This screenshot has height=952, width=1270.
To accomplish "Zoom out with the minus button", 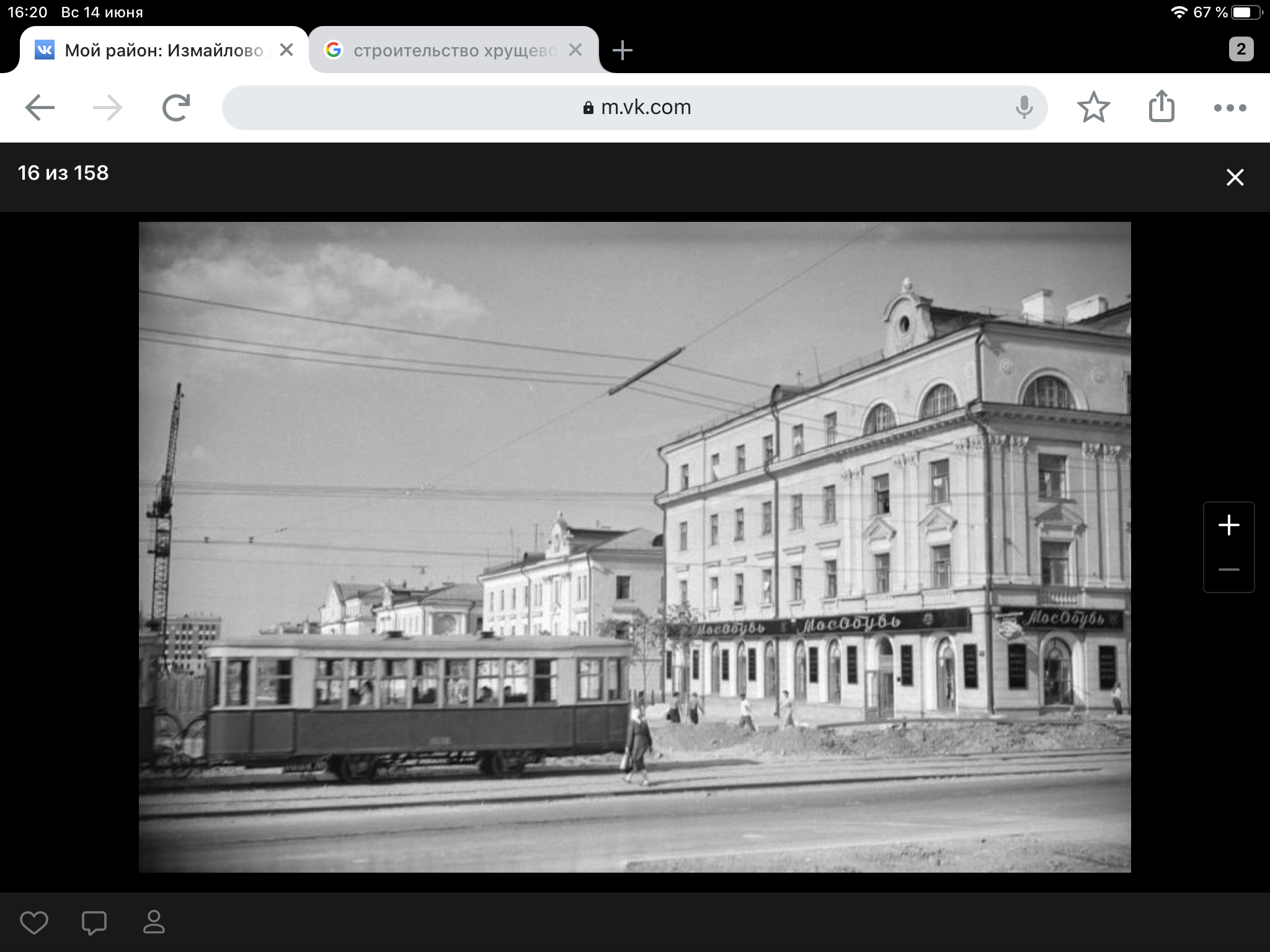I will click(x=1228, y=570).
